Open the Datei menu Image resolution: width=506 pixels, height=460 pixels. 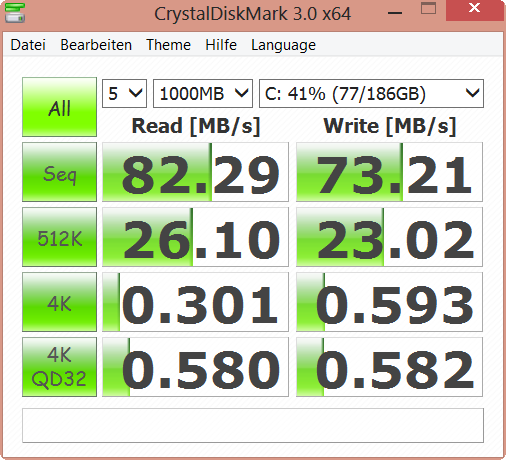tap(28, 45)
